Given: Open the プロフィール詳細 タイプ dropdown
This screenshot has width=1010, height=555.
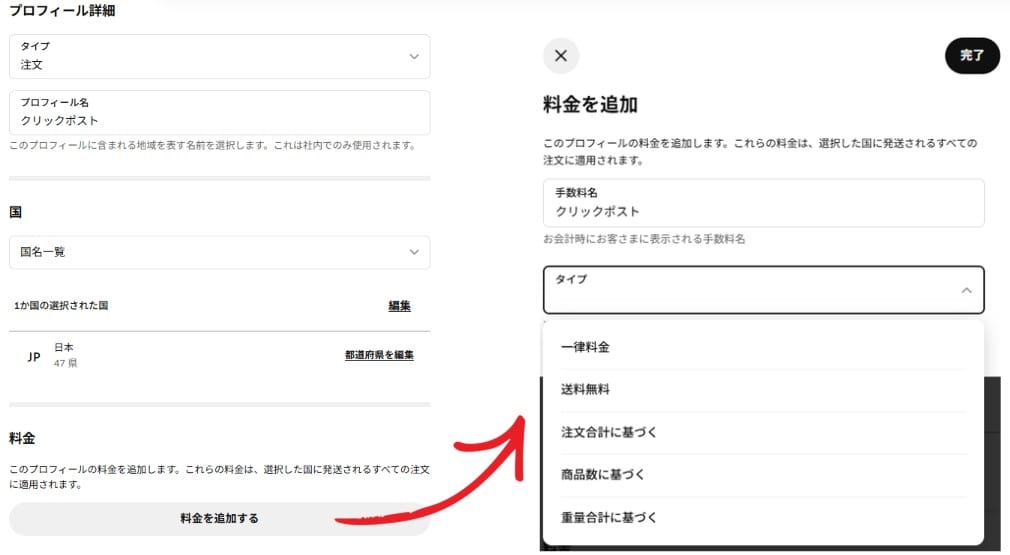Looking at the screenshot, I should click(x=219, y=57).
